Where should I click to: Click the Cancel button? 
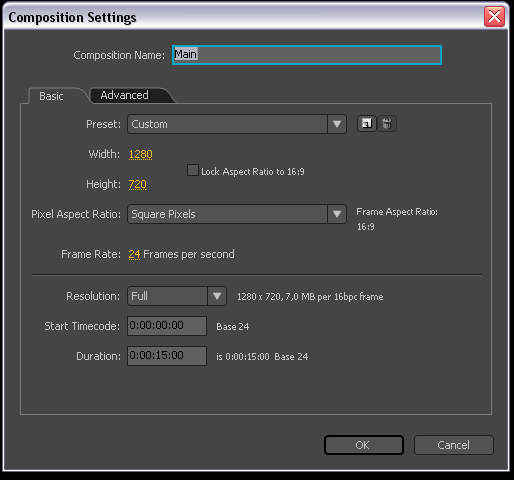(x=454, y=445)
